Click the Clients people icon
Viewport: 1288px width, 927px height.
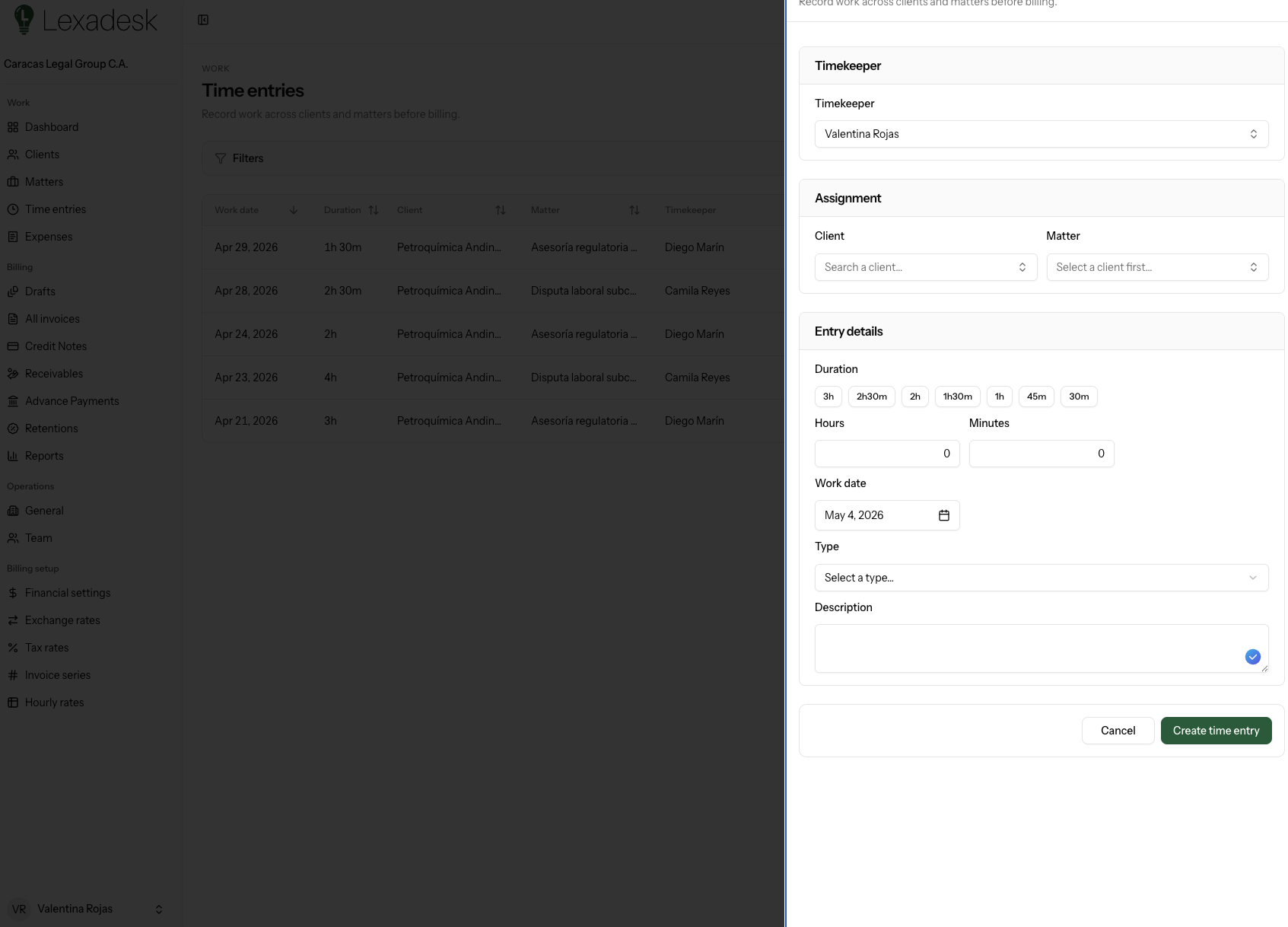[x=13, y=154]
